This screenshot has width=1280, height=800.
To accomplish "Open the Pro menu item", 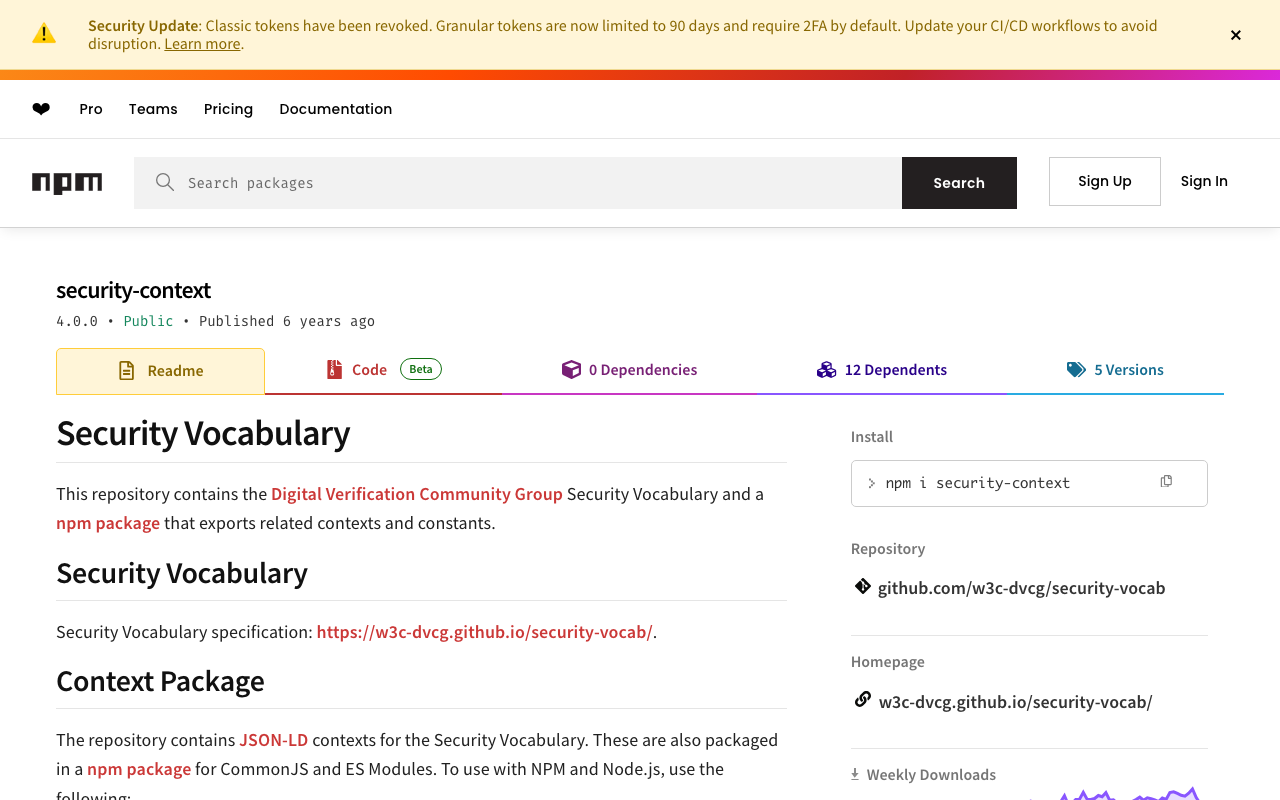I will click(91, 109).
